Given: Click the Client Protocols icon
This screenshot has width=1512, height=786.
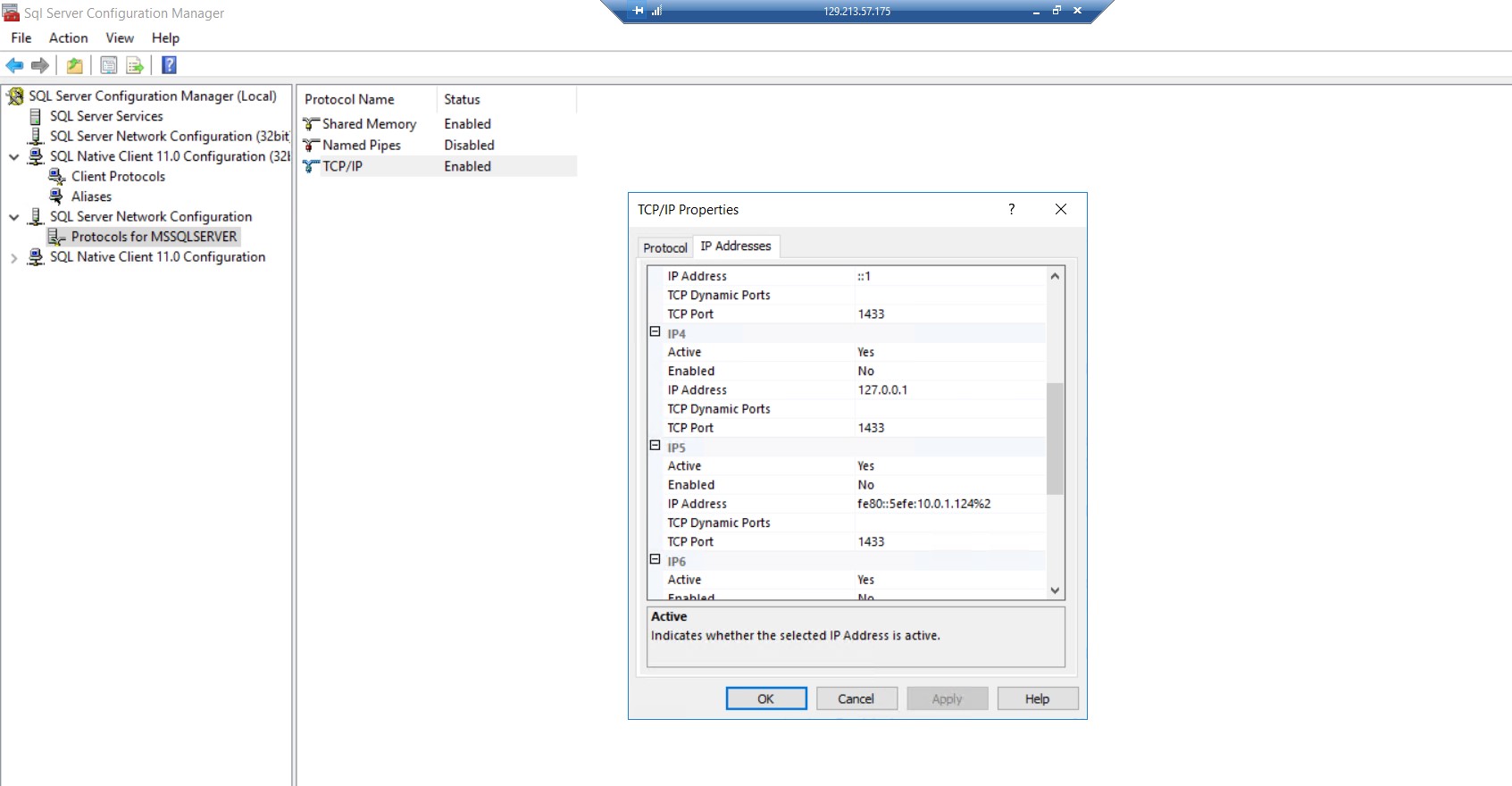Looking at the screenshot, I should tap(57, 176).
